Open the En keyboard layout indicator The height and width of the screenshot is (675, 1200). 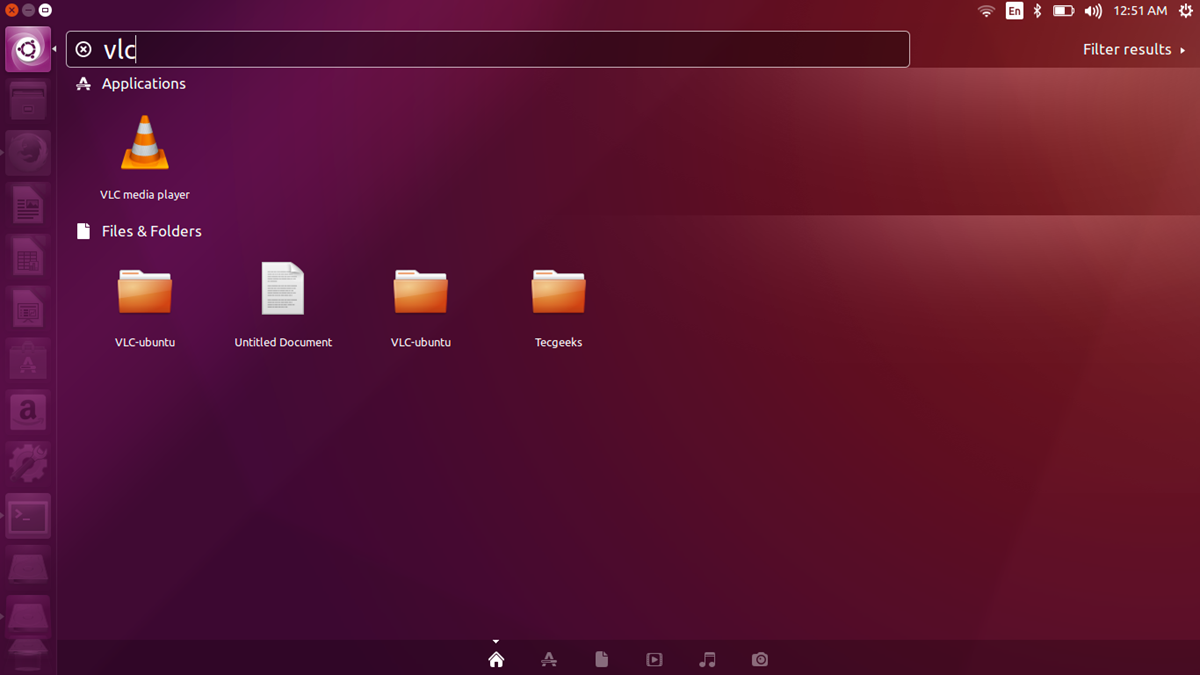pos(1014,11)
